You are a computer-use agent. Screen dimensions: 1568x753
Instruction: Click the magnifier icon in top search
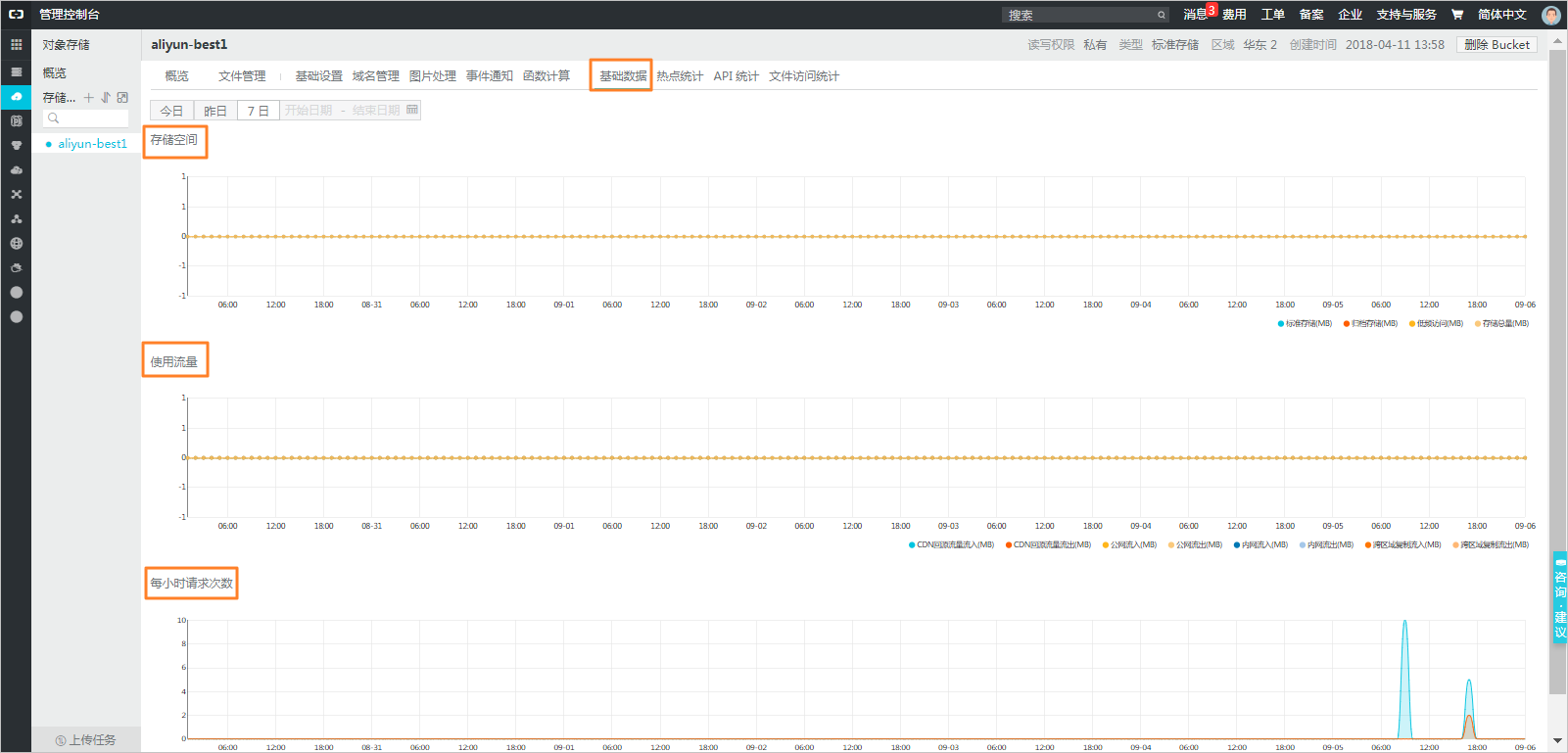click(1162, 15)
